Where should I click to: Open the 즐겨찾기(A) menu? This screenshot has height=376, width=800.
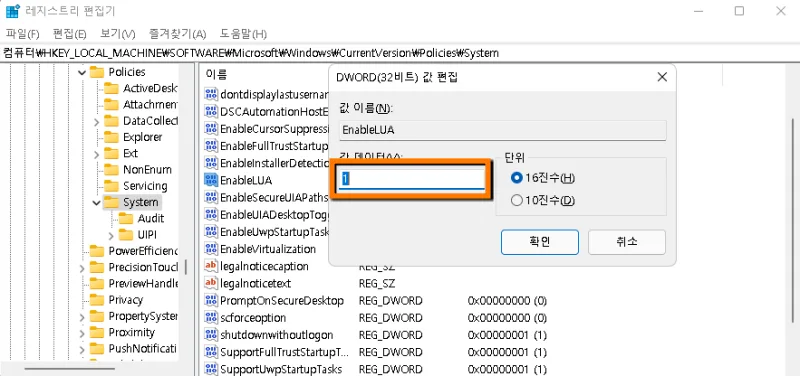pos(177,34)
